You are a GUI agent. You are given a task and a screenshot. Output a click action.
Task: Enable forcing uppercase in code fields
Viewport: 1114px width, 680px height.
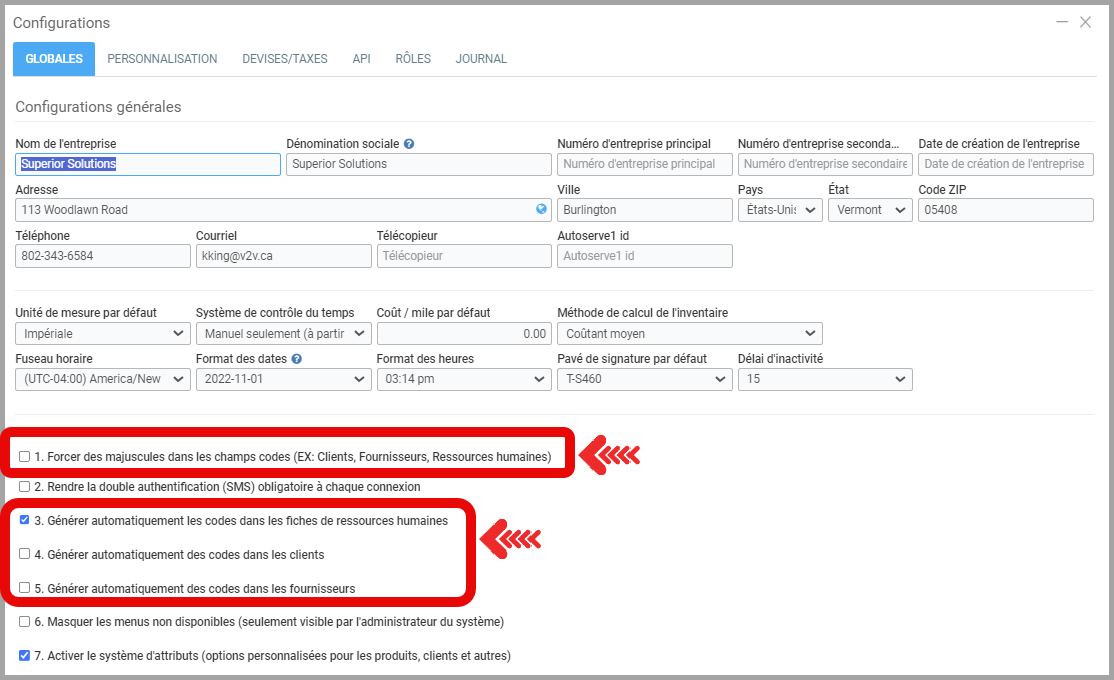click(25, 457)
